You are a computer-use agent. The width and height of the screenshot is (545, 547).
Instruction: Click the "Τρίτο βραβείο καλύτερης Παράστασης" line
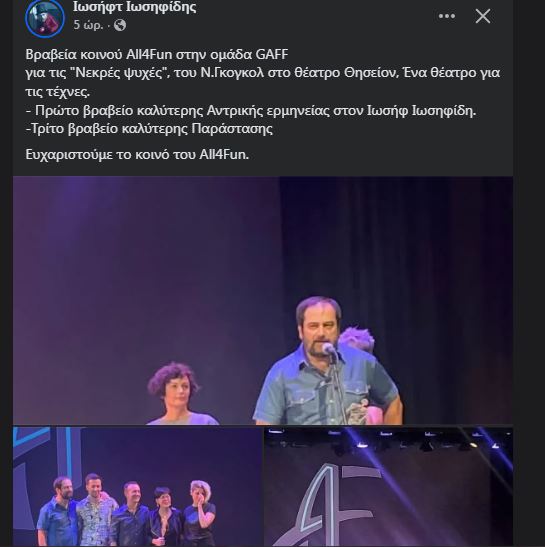tap(149, 129)
